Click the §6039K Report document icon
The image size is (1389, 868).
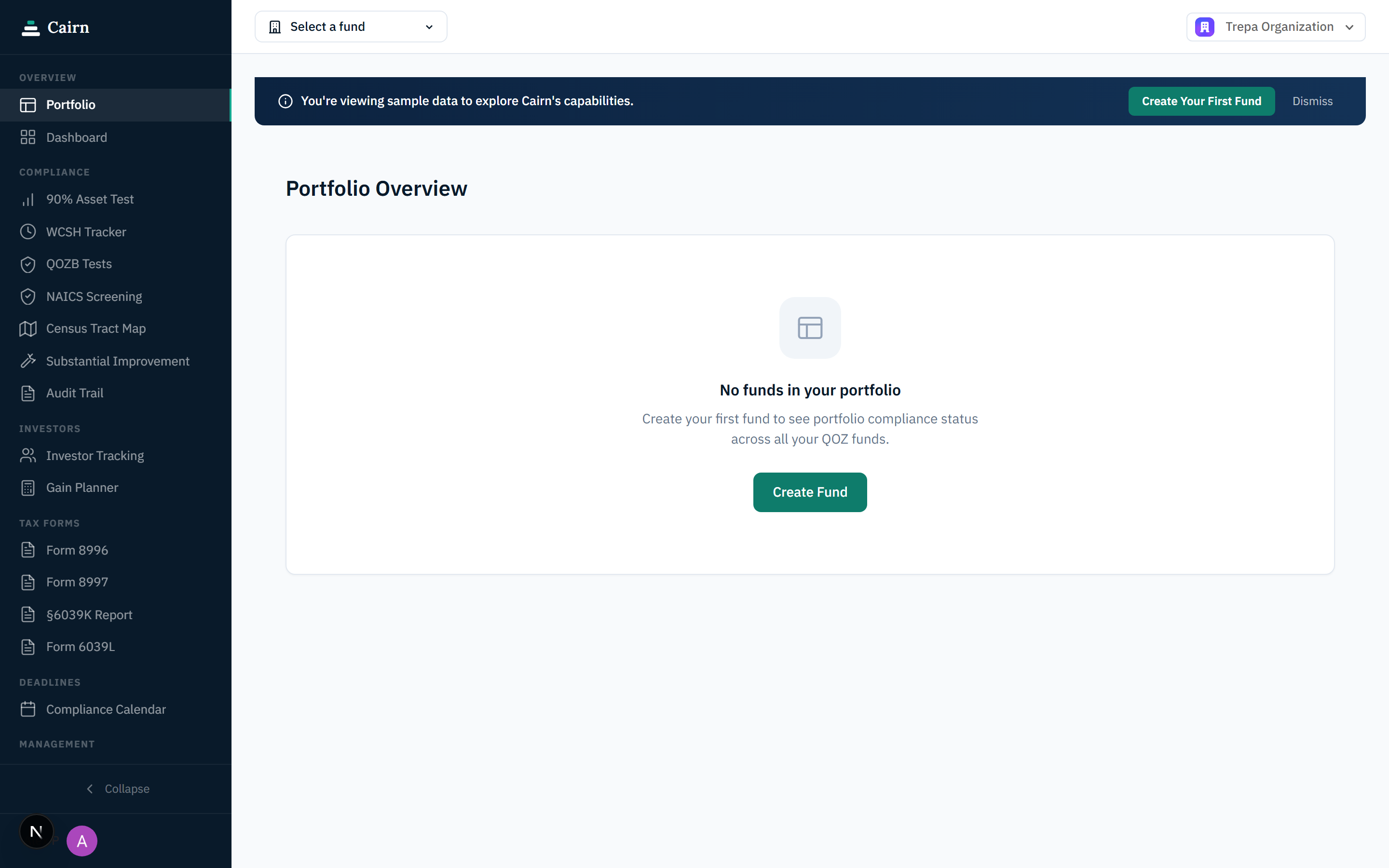[x=27, y=615]
